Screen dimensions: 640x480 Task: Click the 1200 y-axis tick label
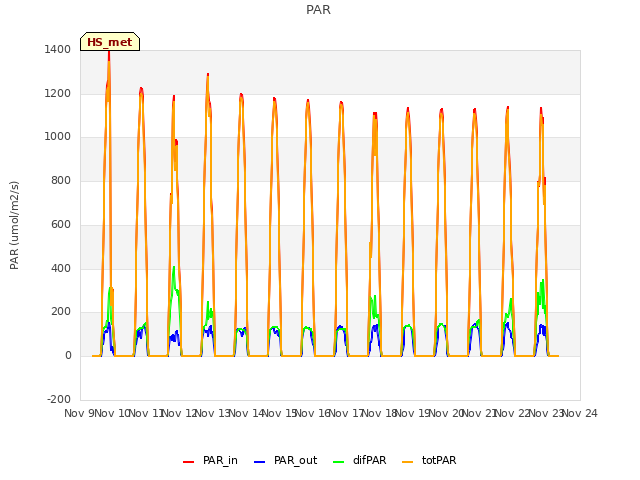(58, 93)
